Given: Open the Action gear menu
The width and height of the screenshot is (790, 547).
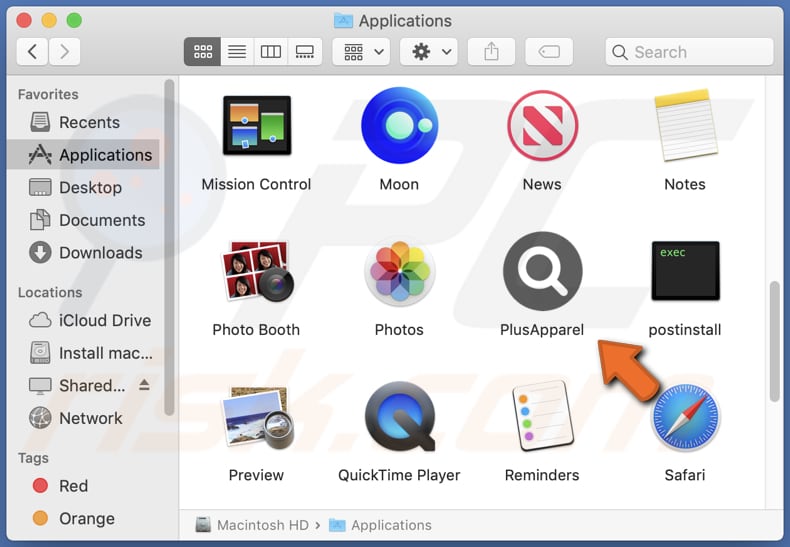Looking at the screenshot, I should 429,51.
